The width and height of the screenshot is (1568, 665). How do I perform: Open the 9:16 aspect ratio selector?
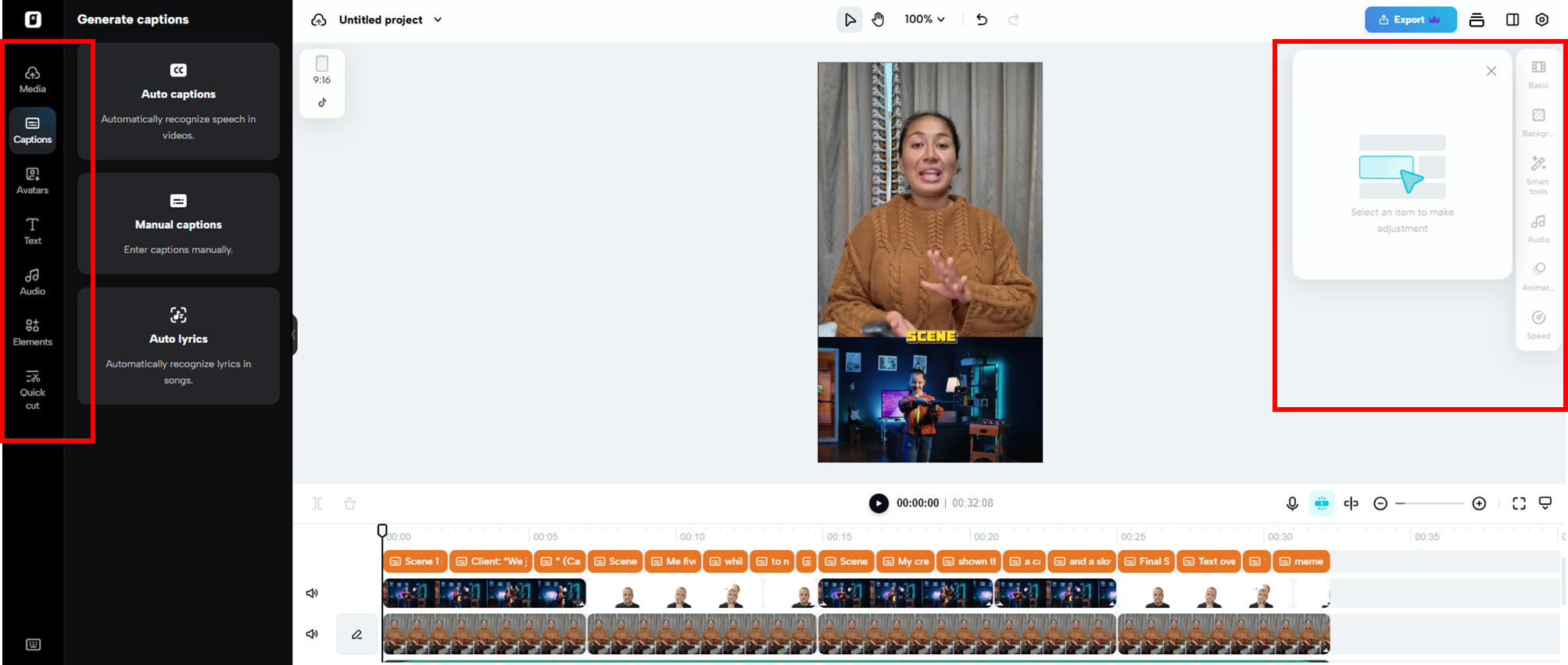322,70
